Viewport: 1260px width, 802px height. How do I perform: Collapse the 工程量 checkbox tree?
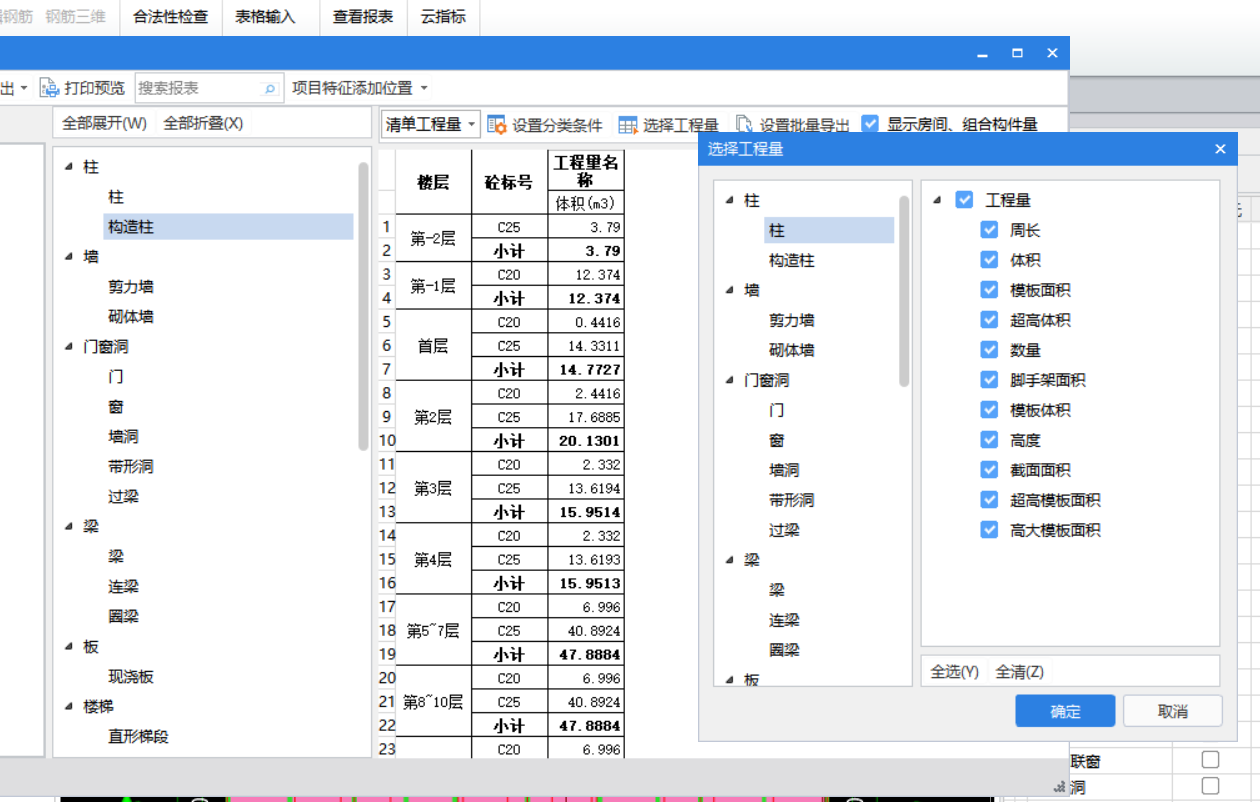937,200
